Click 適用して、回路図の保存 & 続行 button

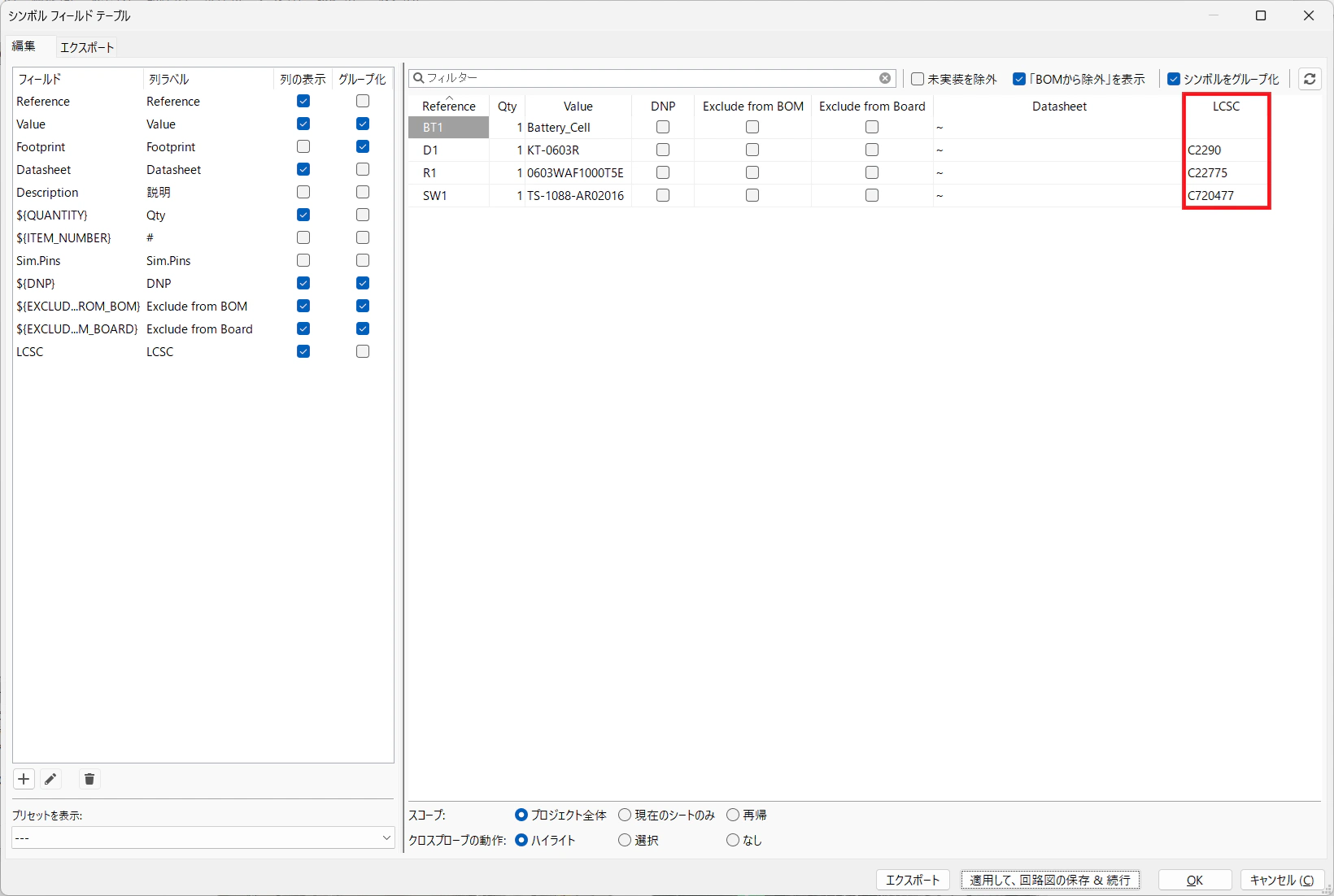(1050, 880)
